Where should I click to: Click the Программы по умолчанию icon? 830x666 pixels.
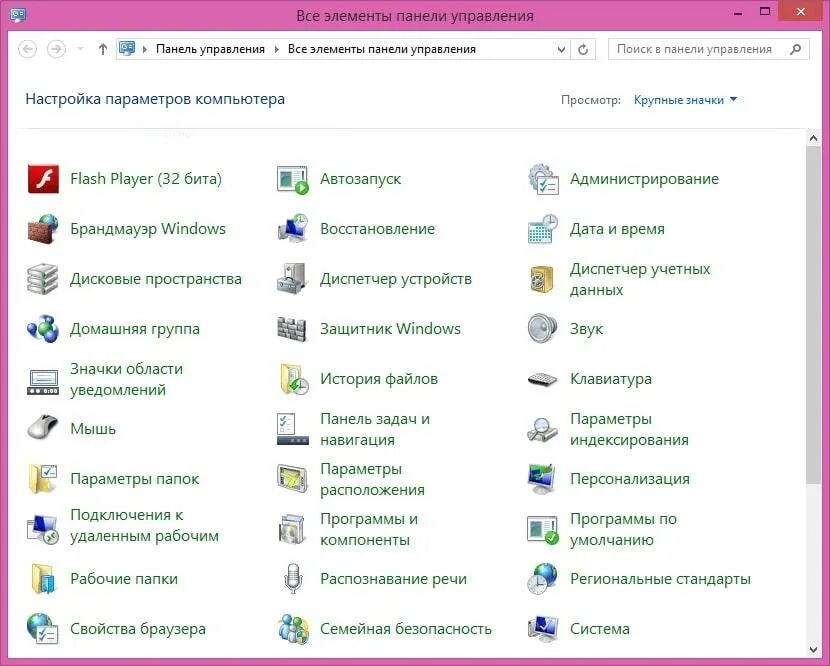coord(543,530)
